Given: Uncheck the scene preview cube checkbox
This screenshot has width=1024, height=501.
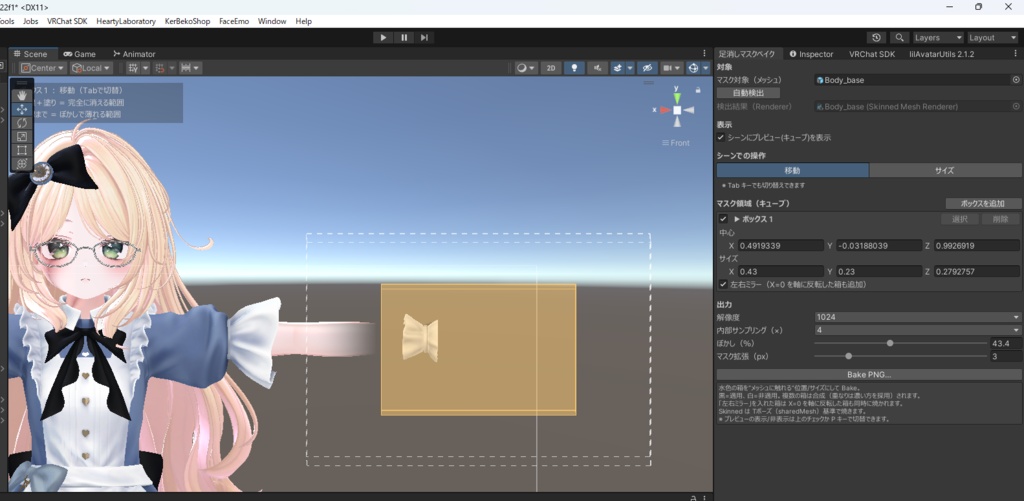Looking at the screenshot, I should click(721, 138).
